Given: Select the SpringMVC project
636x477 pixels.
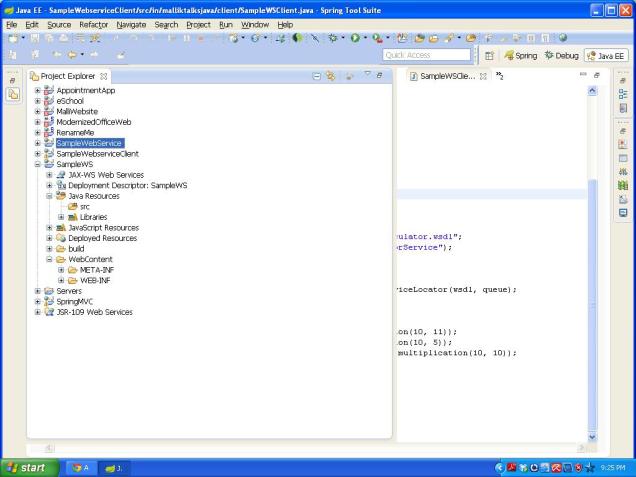Looking at the screenshot, I should (75, 301).
